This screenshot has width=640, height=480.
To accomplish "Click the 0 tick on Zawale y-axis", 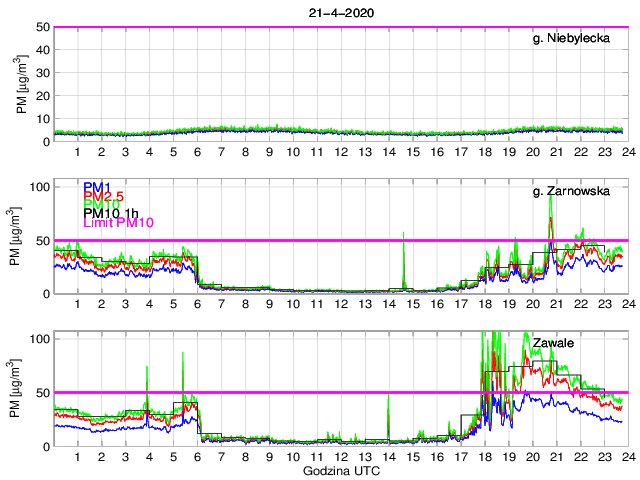I will point(45,445).
